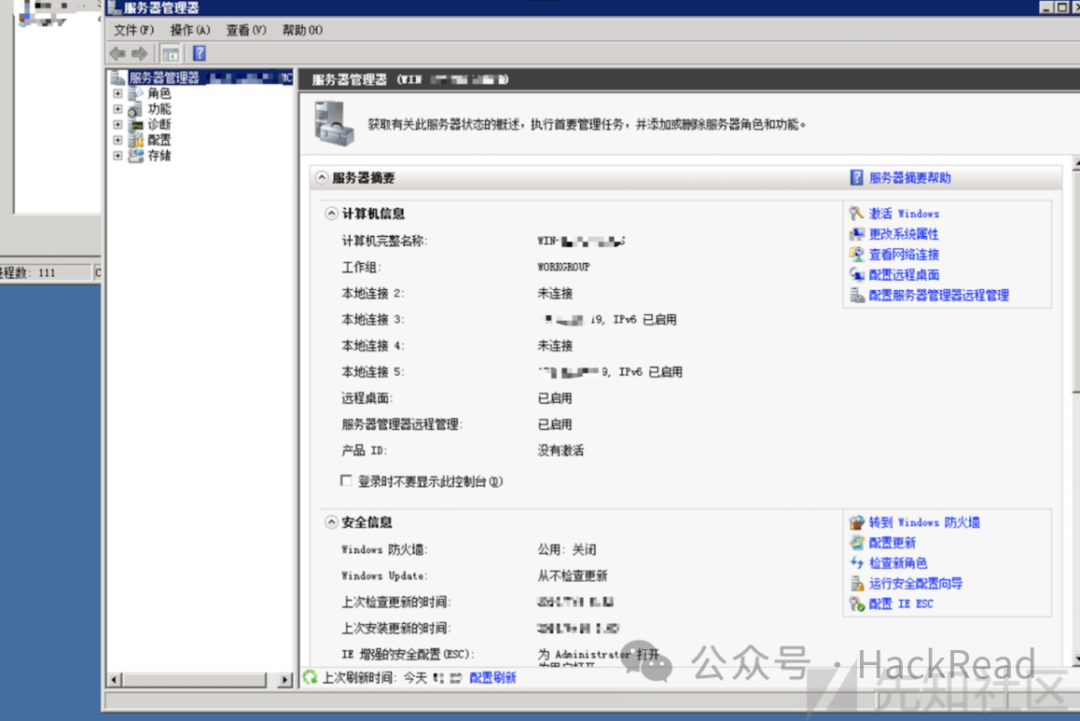Image resolution: width=1080 pixels, height=721 pixels.
Task: Click the key icon beside 激活 Windows
Action: pyautogui.click(x=856, y=213)
